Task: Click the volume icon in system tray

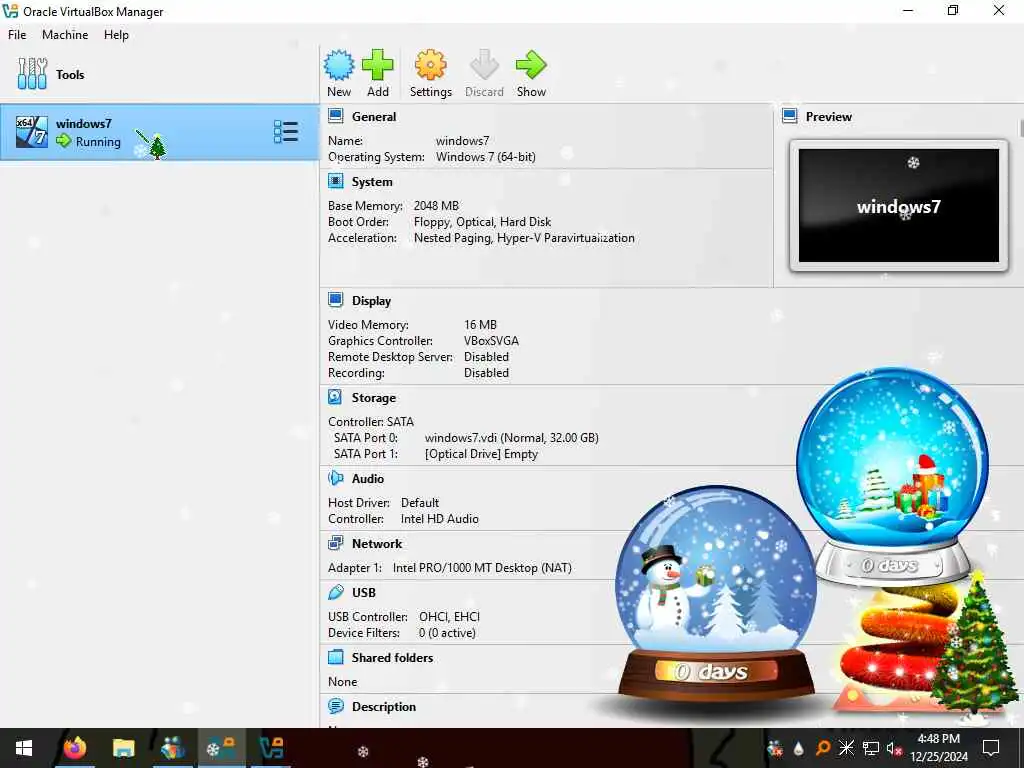Action: [894, 748]
